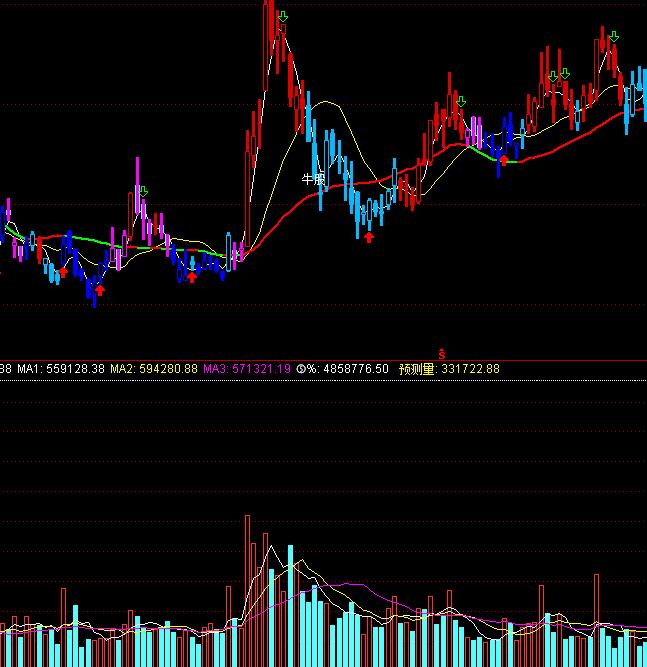Click the 牛股 label on the chart
The image size is (647, 667).
click(314, 179)
